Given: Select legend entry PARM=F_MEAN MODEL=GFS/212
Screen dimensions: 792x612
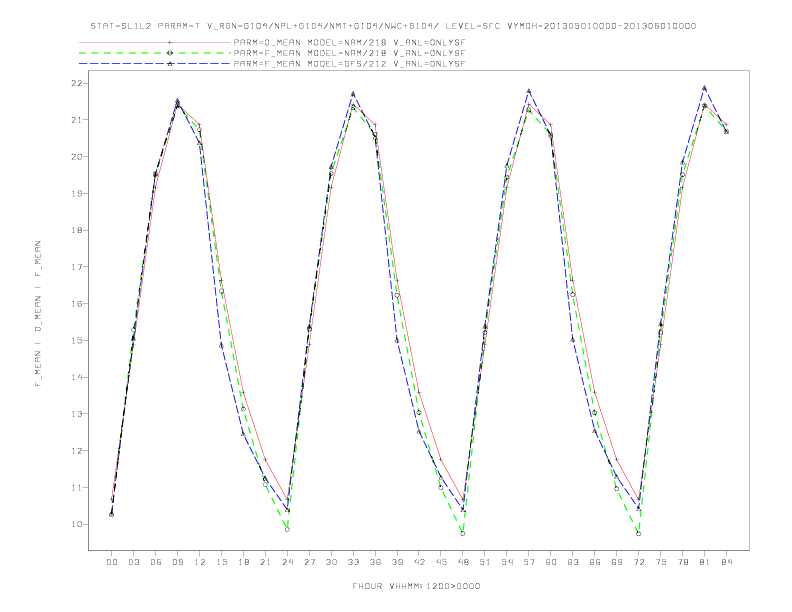Looking at the screenshot, I should pos(350,64).
